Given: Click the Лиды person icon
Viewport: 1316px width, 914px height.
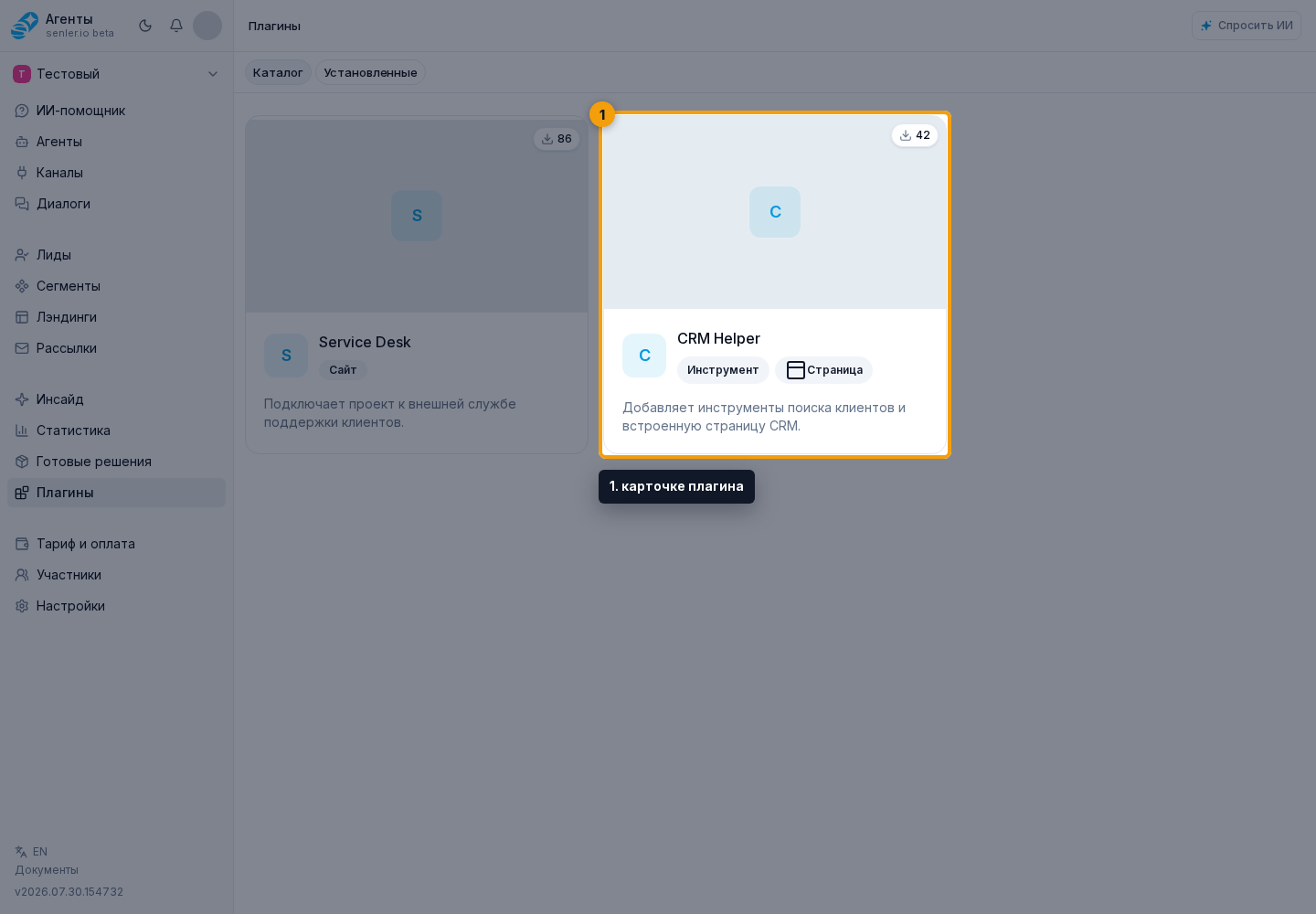Looking at the screenshot, I should pos(22,255).
